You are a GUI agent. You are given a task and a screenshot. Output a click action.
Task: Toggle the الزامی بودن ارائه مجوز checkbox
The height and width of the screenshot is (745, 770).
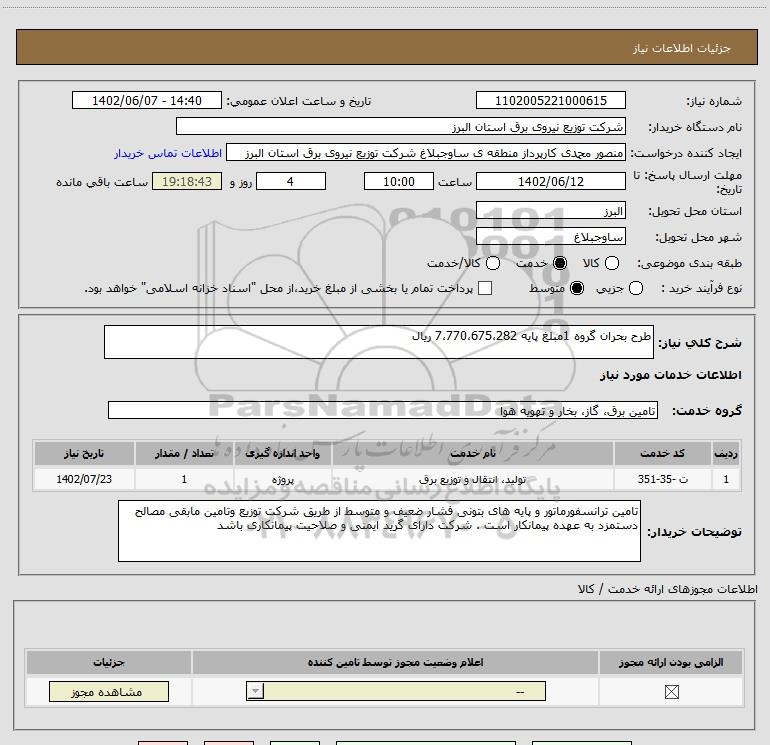pos(671,692)
